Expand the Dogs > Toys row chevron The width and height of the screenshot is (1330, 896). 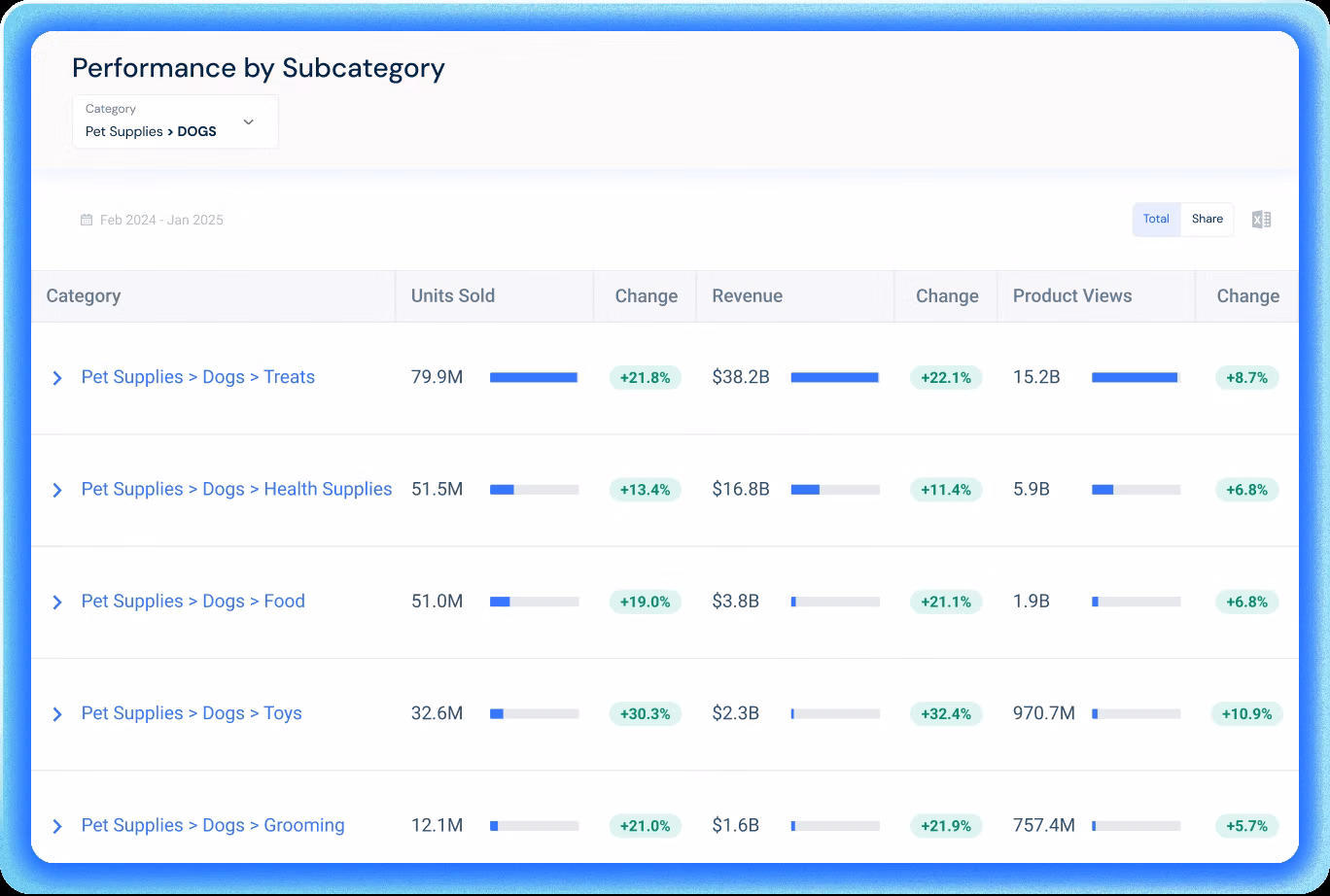click(57, 714)
